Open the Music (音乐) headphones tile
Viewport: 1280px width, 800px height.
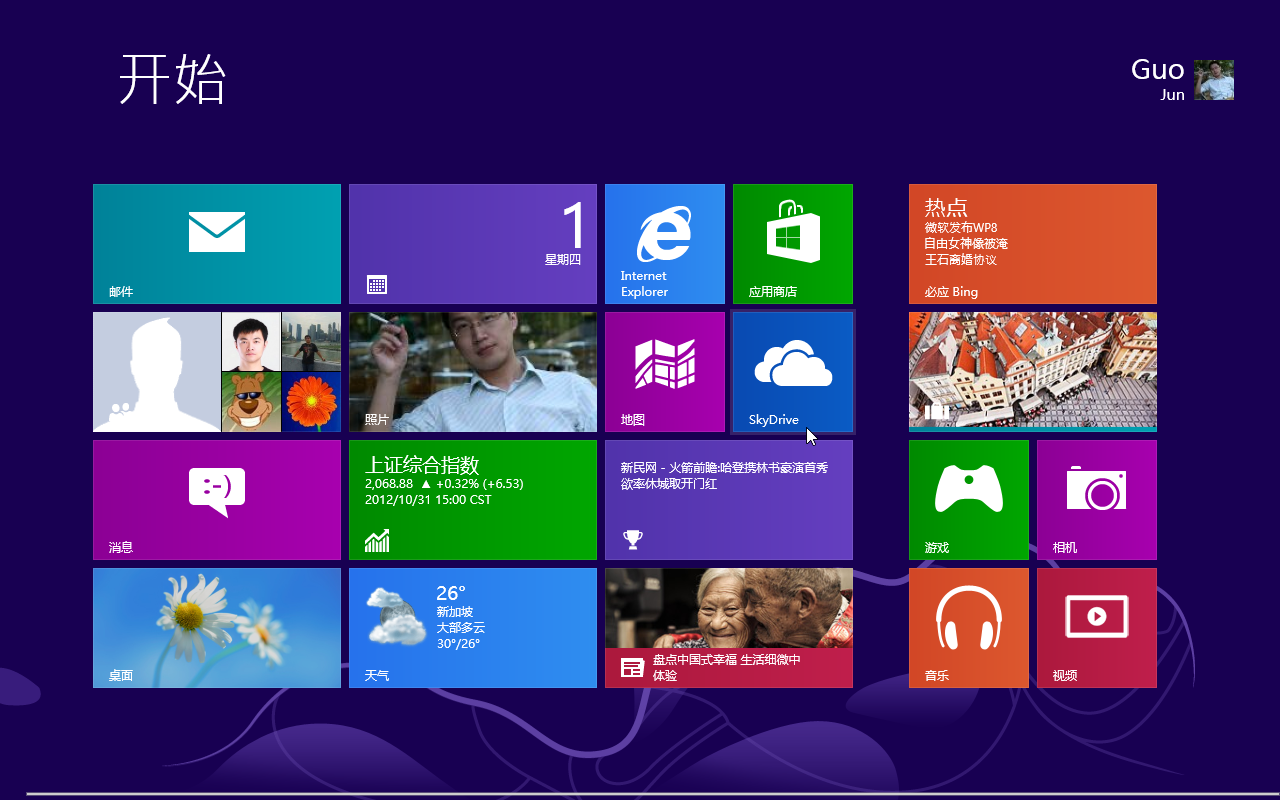point(968,627)
